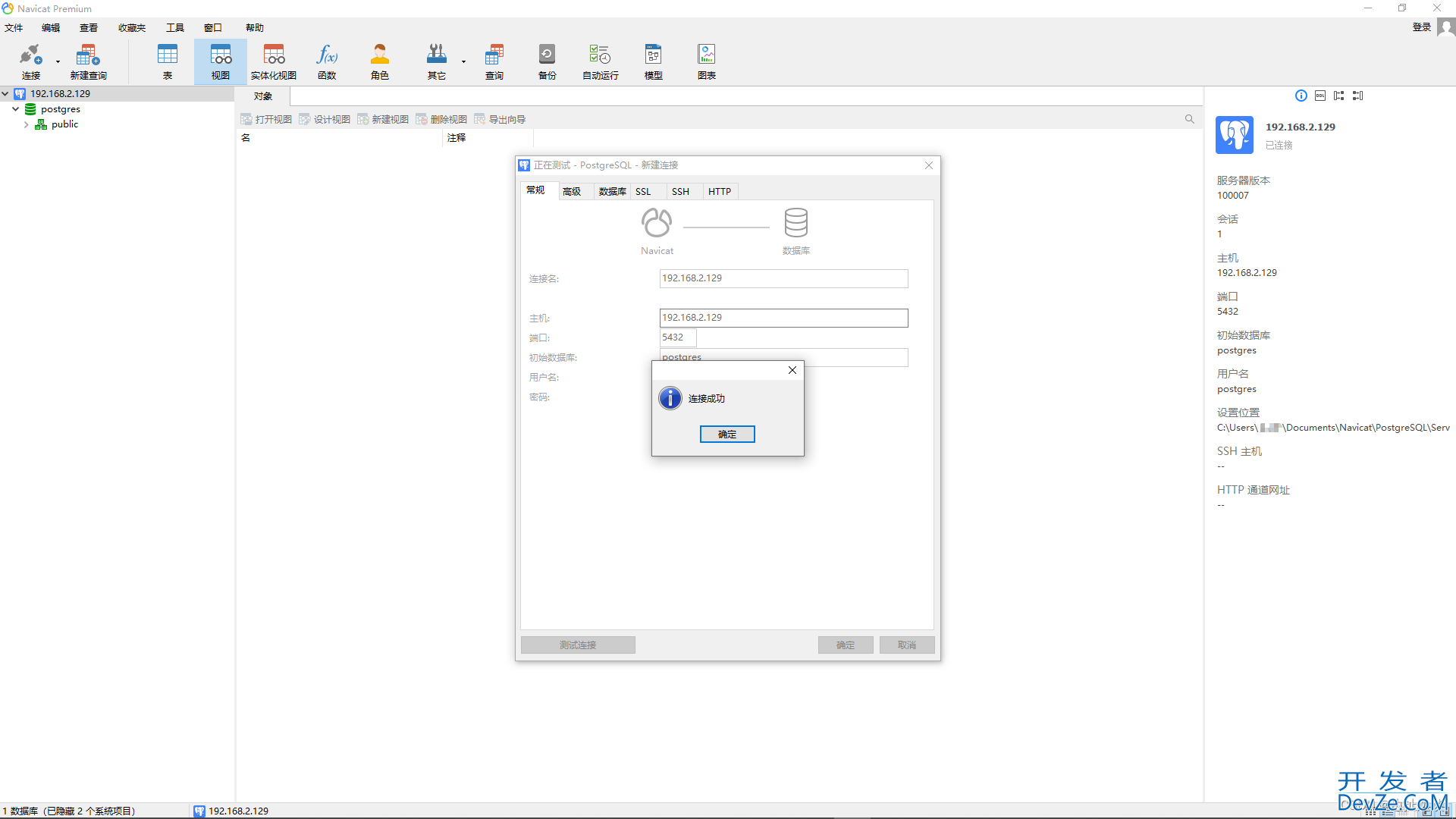Open the 文件 (File) menu
This screenshot has width=1456, height=819.
point(14,28)
